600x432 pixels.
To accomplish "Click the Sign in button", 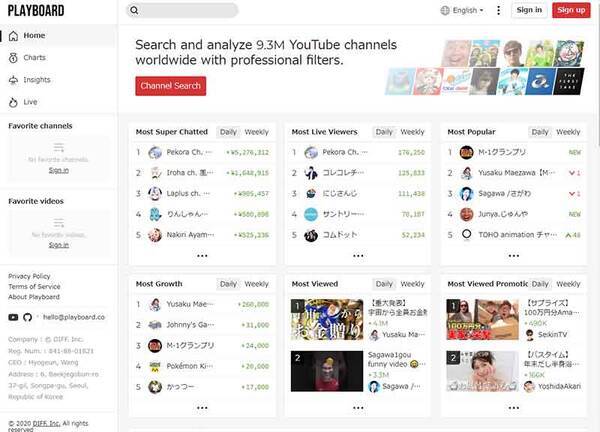I will tap(529, 10).
